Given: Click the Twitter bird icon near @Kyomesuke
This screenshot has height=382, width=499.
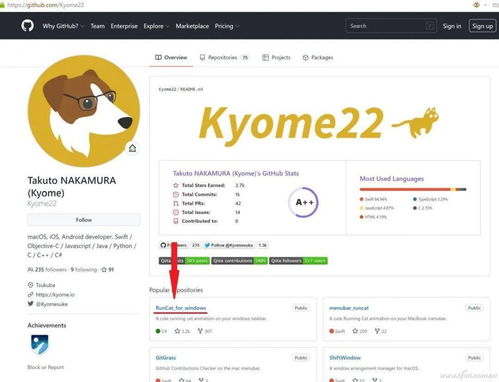Looking at the screenshot, I should [x=30, y=304].
